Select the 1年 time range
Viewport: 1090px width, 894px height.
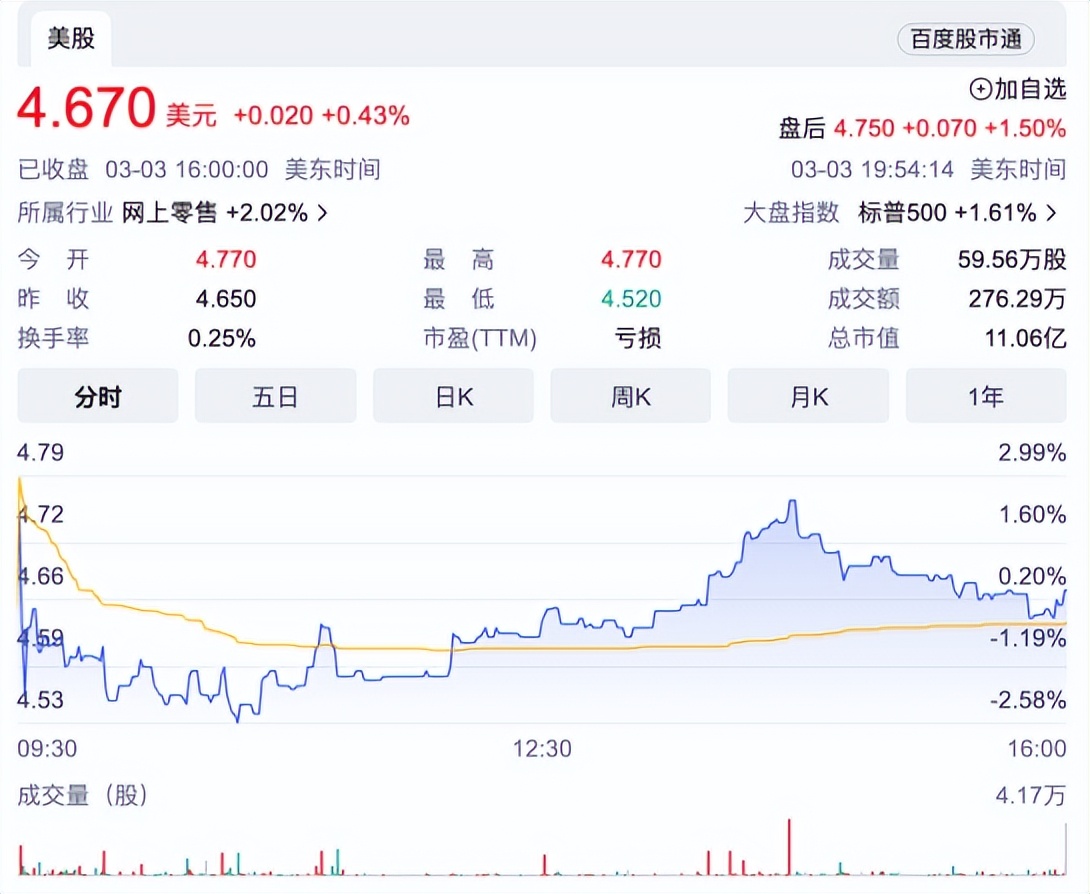tap(986, 396)
